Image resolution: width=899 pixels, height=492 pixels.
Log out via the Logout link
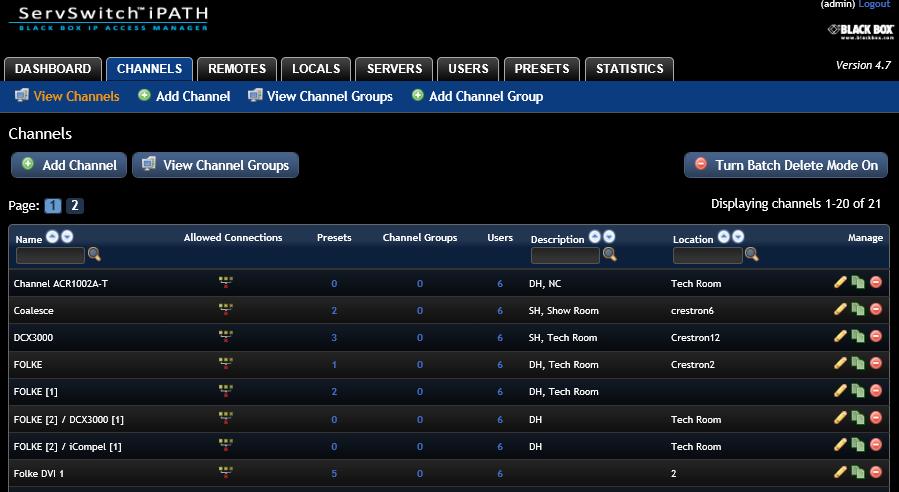point(874,5)
